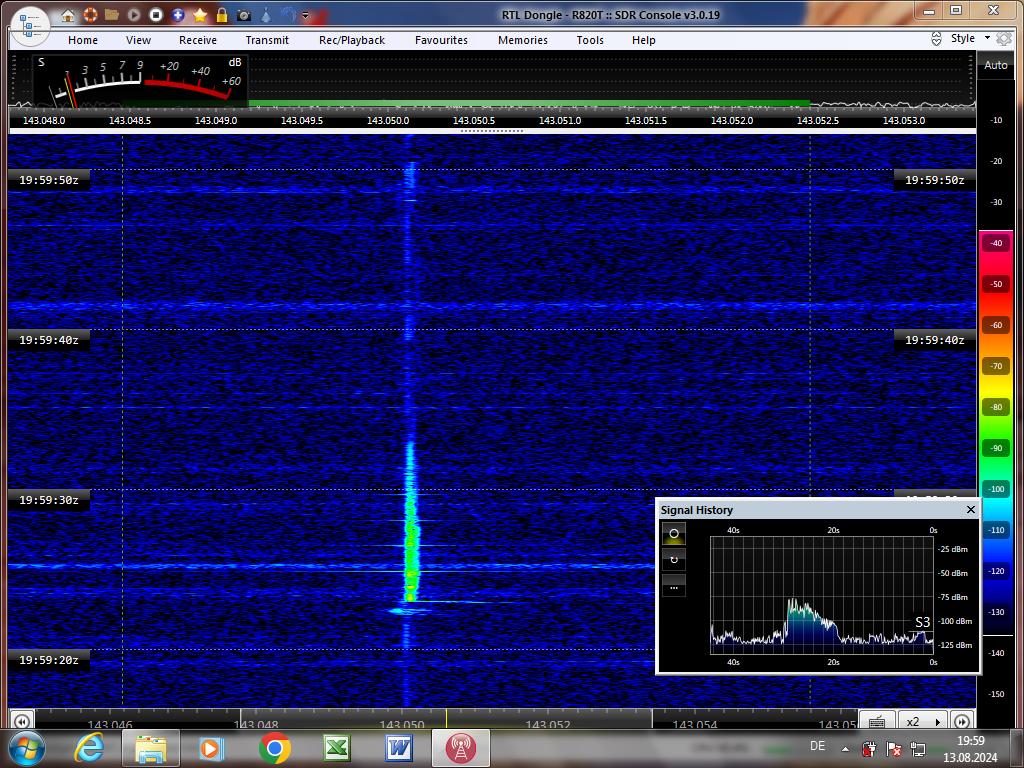The image size is (1024, 768).
Task: Open the Transmit ribbon tab
Action: tap(267, 40)
